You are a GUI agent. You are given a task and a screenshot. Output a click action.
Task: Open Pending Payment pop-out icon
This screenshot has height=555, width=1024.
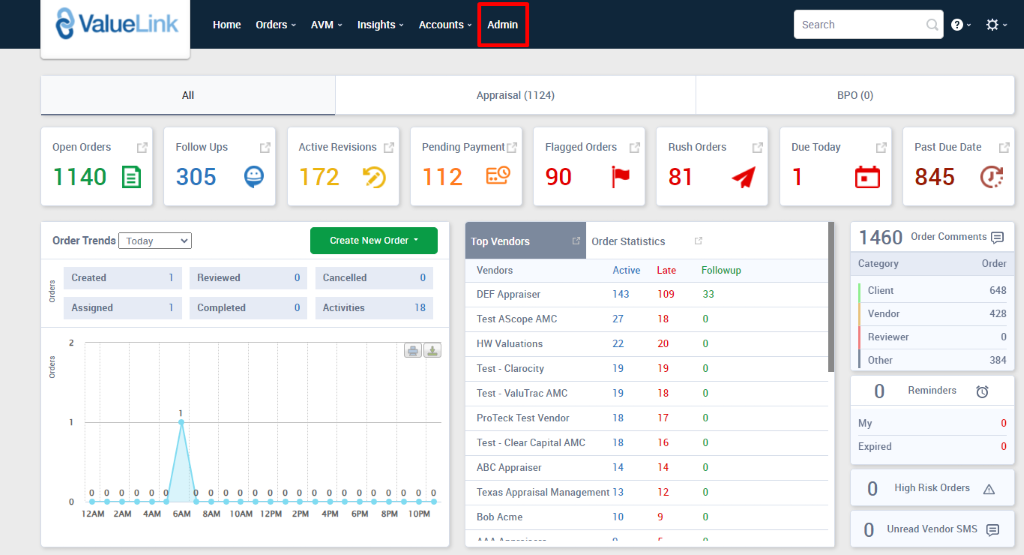click(x=512, y=148)
